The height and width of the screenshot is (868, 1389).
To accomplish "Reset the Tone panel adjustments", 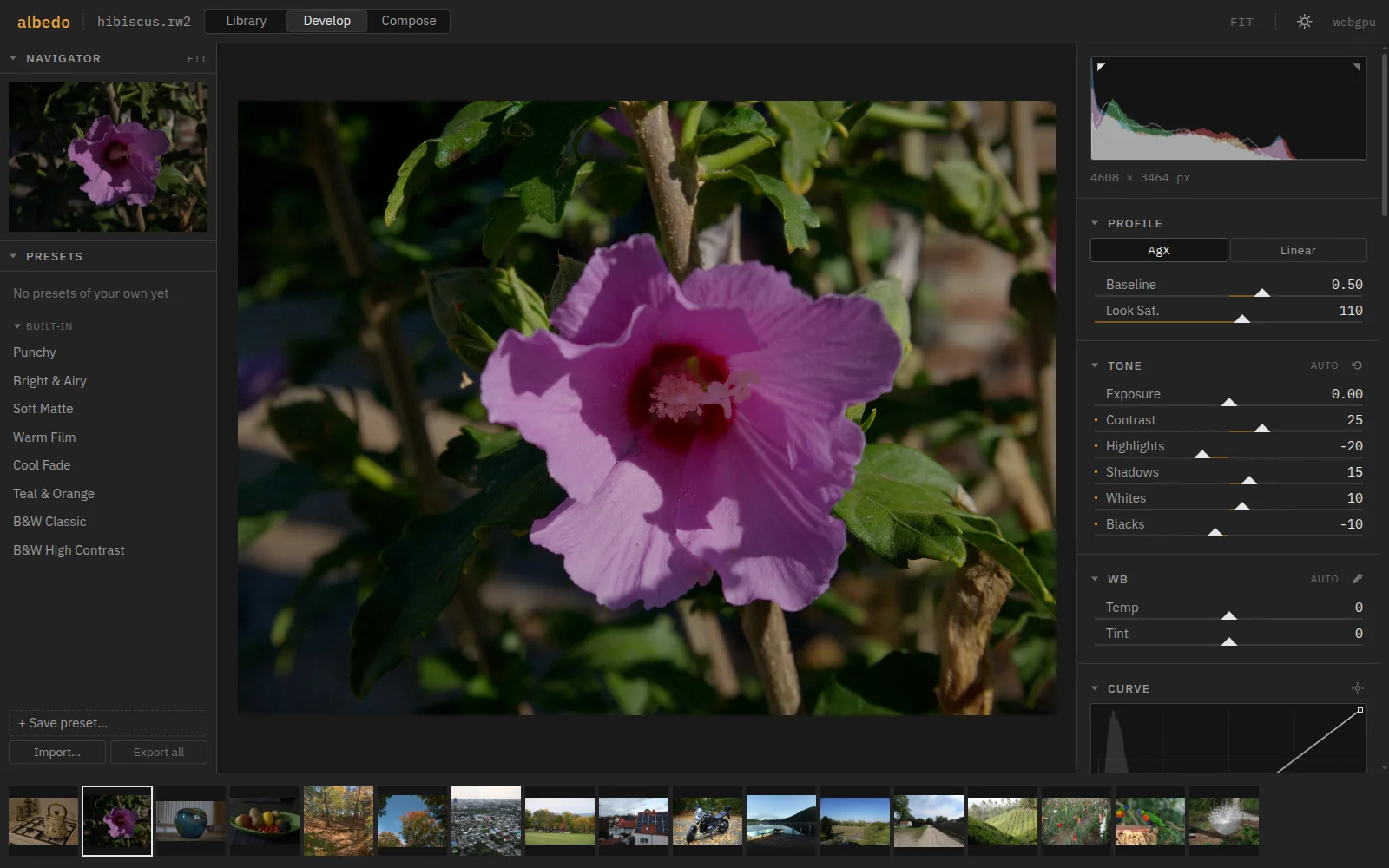I will (1357, 365).
